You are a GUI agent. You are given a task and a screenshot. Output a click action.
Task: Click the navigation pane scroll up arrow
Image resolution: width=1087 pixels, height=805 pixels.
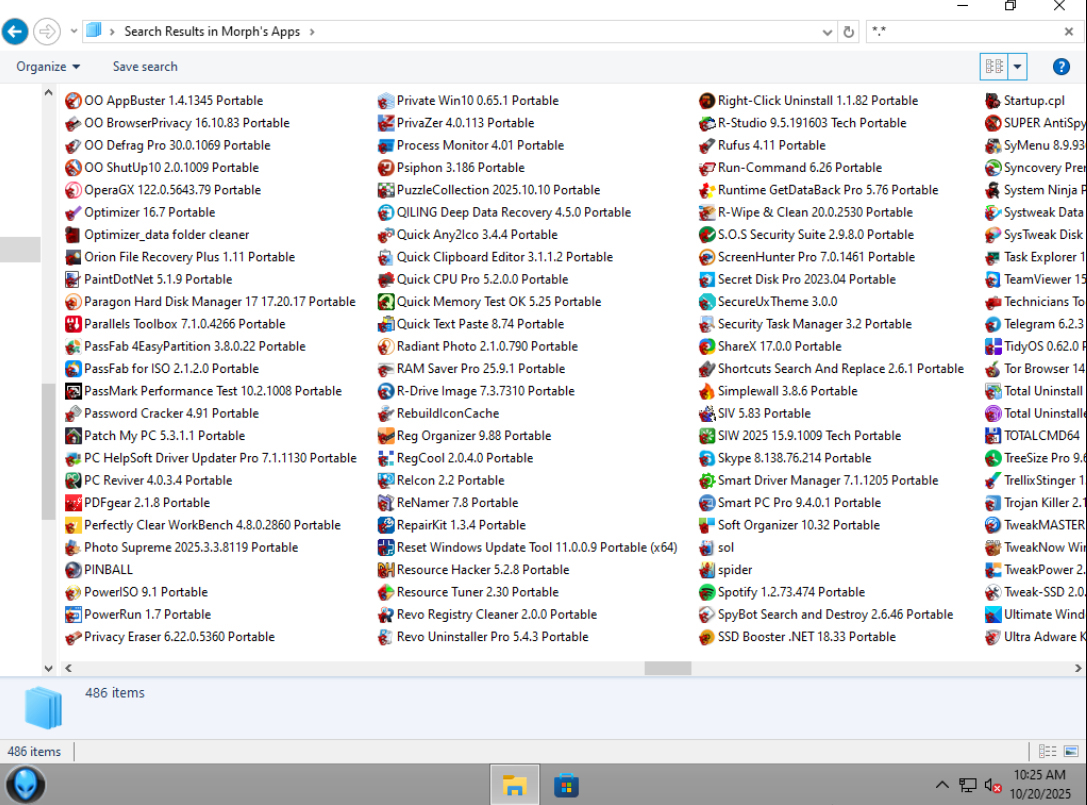pos(49,92)
